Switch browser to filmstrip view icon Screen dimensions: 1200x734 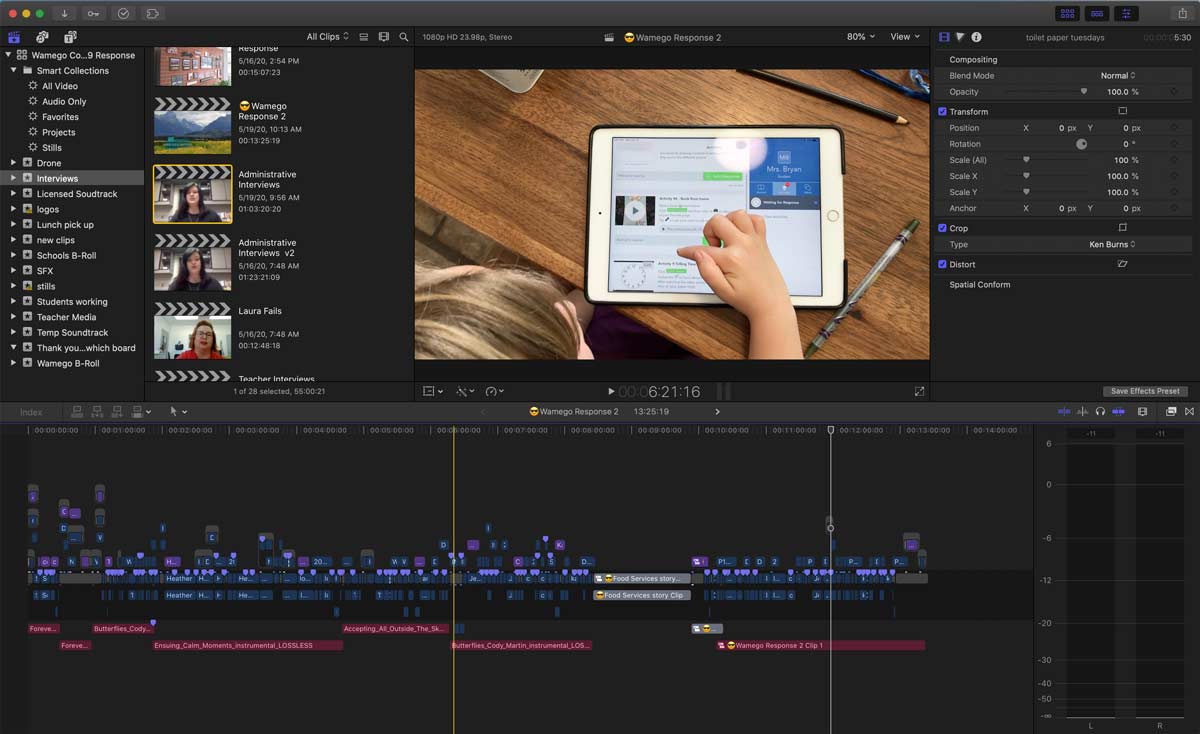(384, 37)
